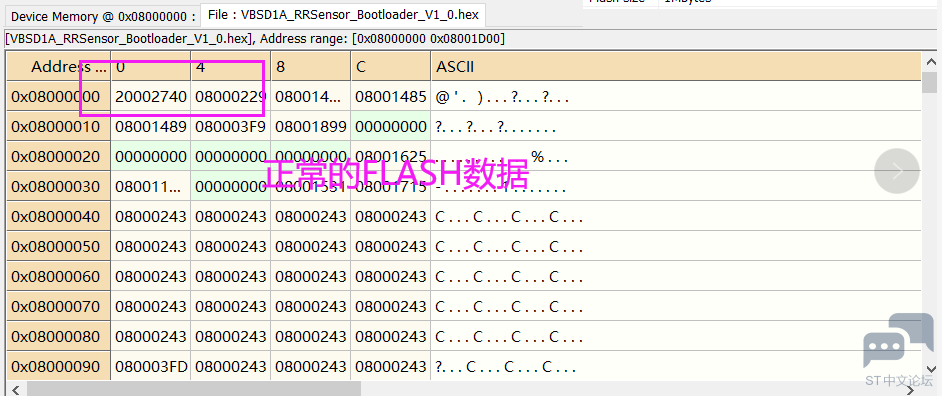Viewport: 942px width, 396px height.
Task: Click the ASCII column header
Action: click(676, 67)
